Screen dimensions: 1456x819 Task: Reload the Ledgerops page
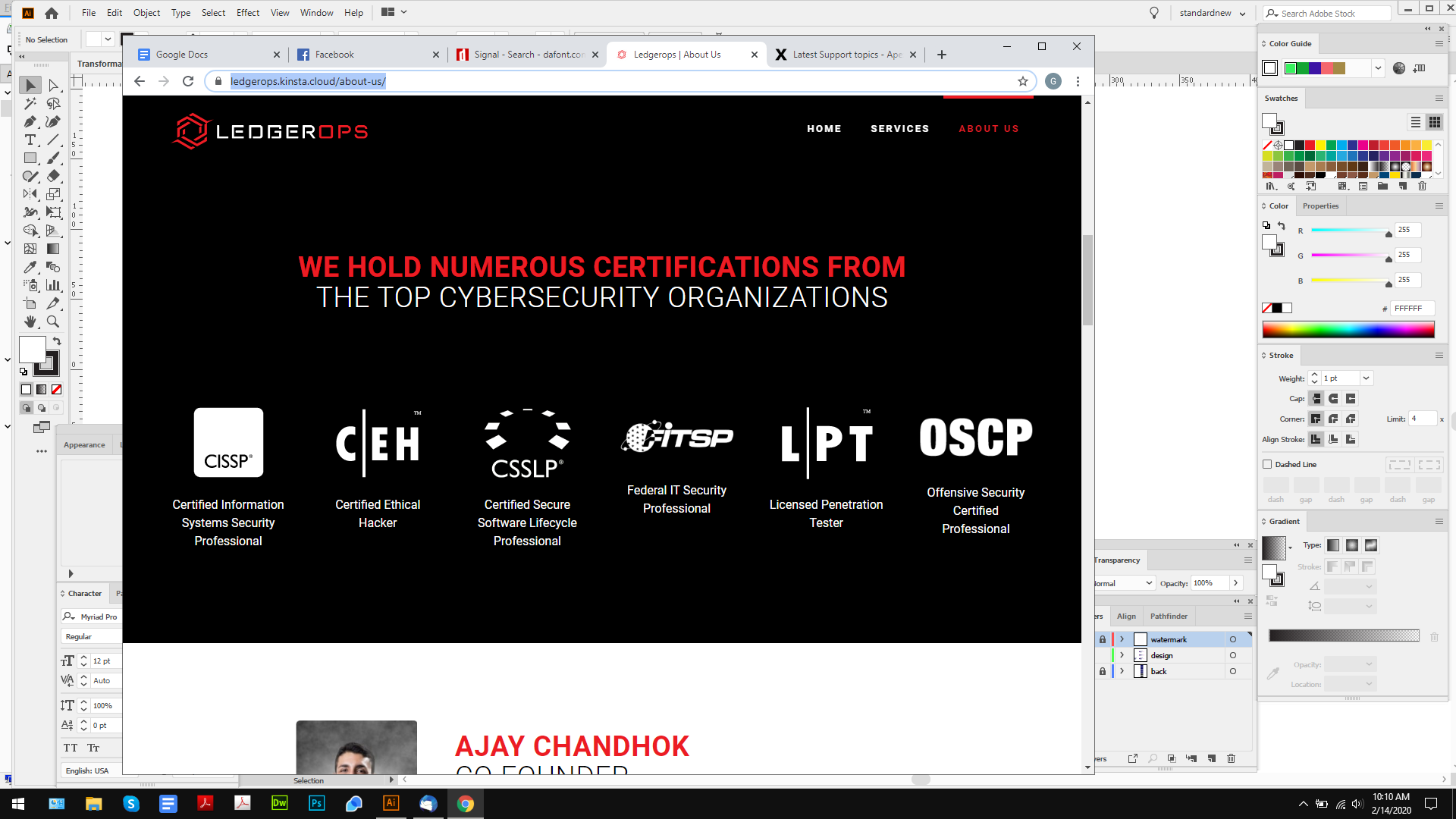[x=188, y=82]
